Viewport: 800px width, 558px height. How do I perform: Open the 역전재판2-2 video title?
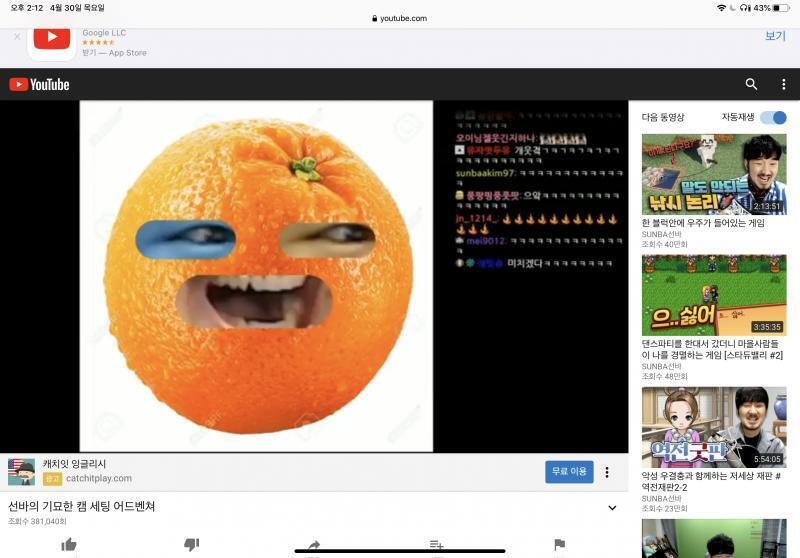tap(711, 481)
